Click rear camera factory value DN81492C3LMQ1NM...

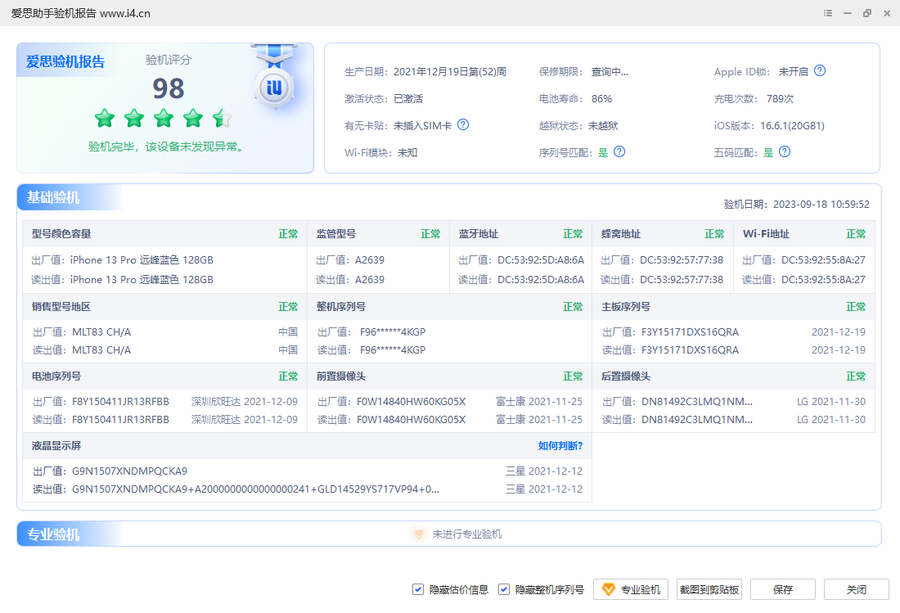tap(697, 401)
